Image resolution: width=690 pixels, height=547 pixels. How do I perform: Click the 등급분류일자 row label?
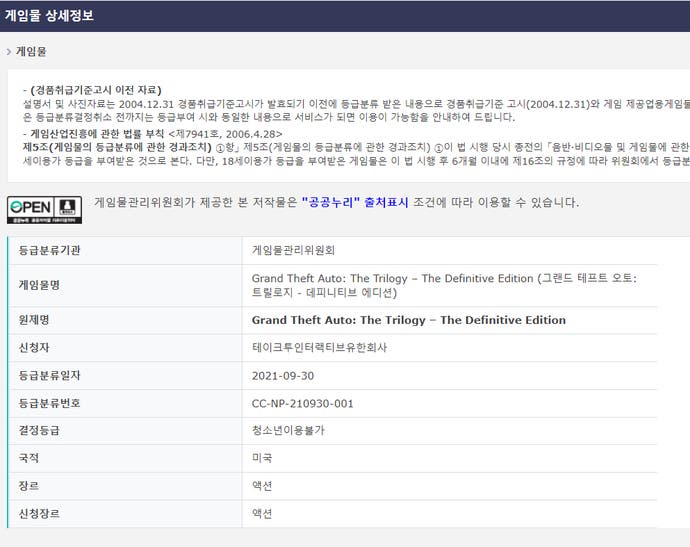(49, 375)
